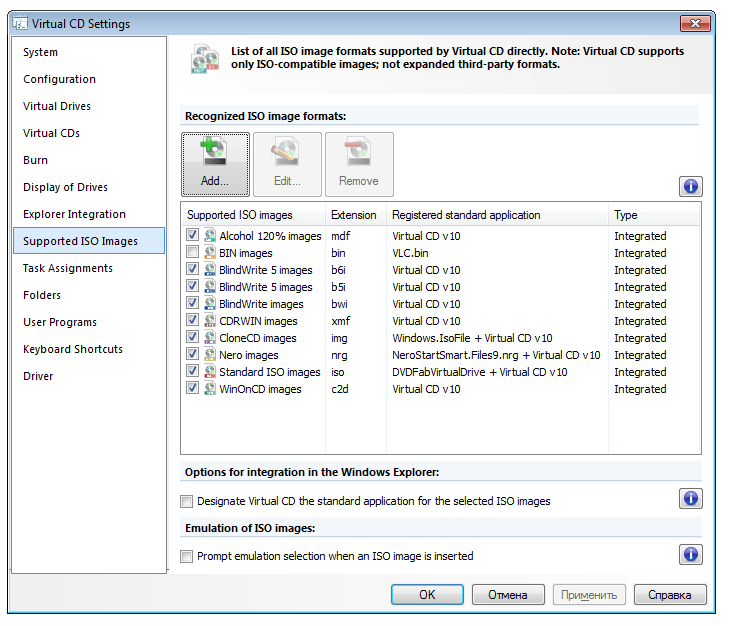The width and height of the screenshot is (735, 626).
Task: Open info for emulation of ISO images
Action: point(690,554)
